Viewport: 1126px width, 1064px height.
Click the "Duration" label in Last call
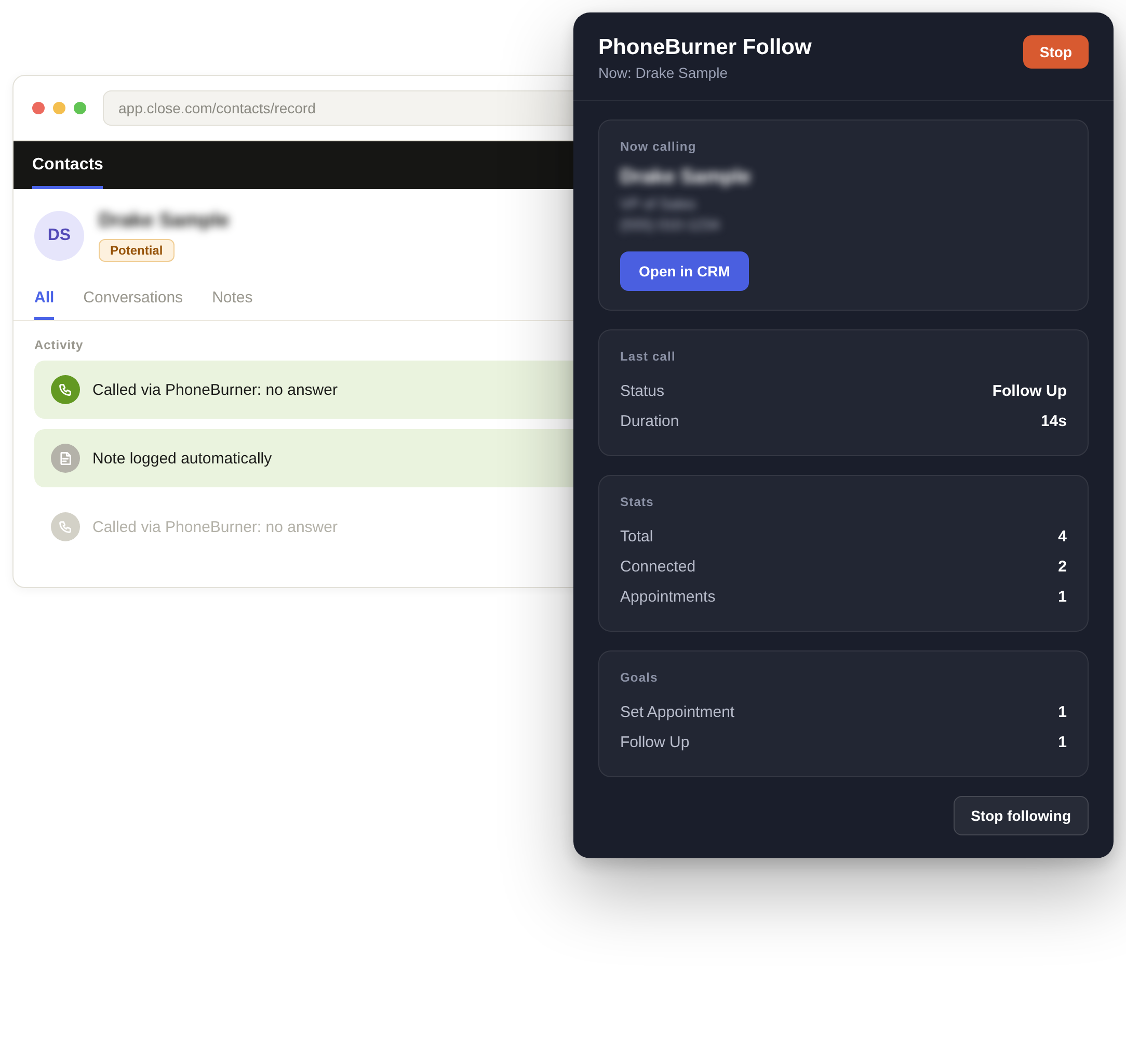point(649,421)
